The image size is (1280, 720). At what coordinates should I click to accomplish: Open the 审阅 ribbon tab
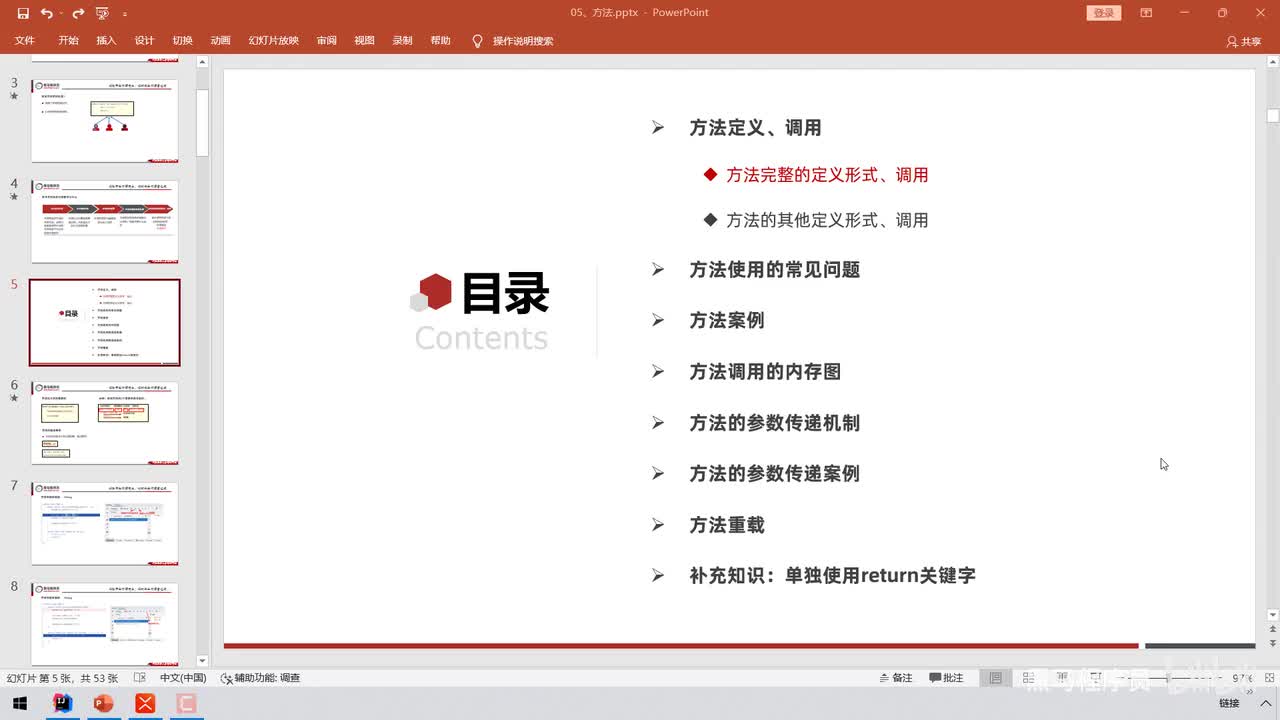[326, 41]
